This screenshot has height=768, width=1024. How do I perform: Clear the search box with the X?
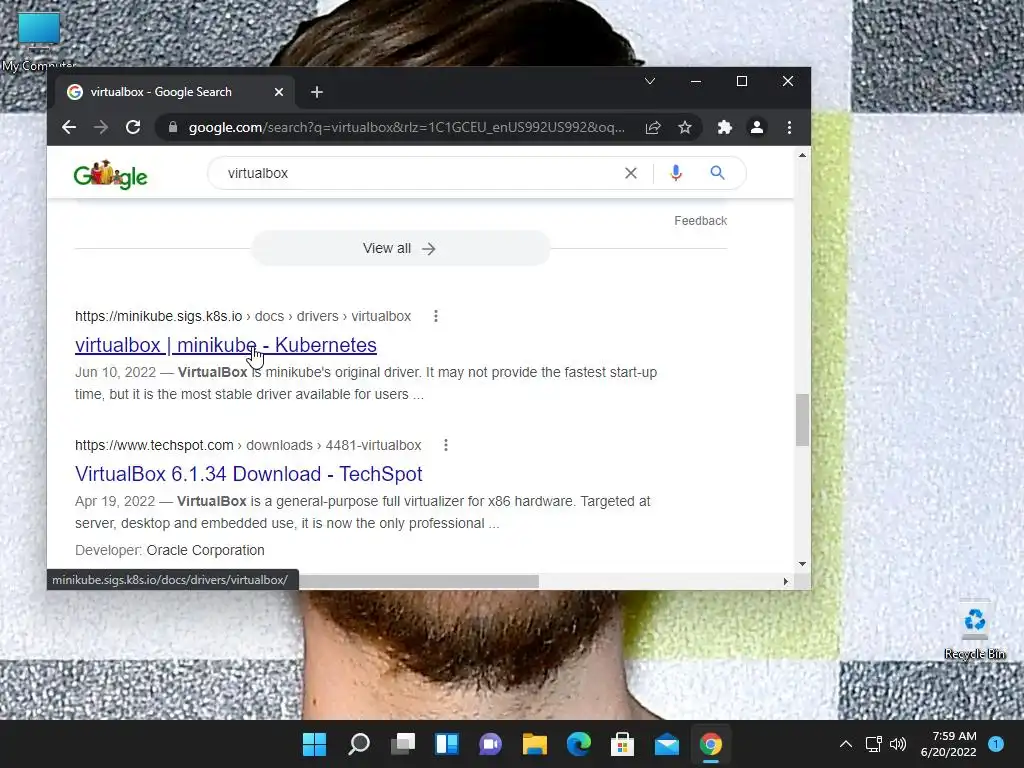coord(631,173)
